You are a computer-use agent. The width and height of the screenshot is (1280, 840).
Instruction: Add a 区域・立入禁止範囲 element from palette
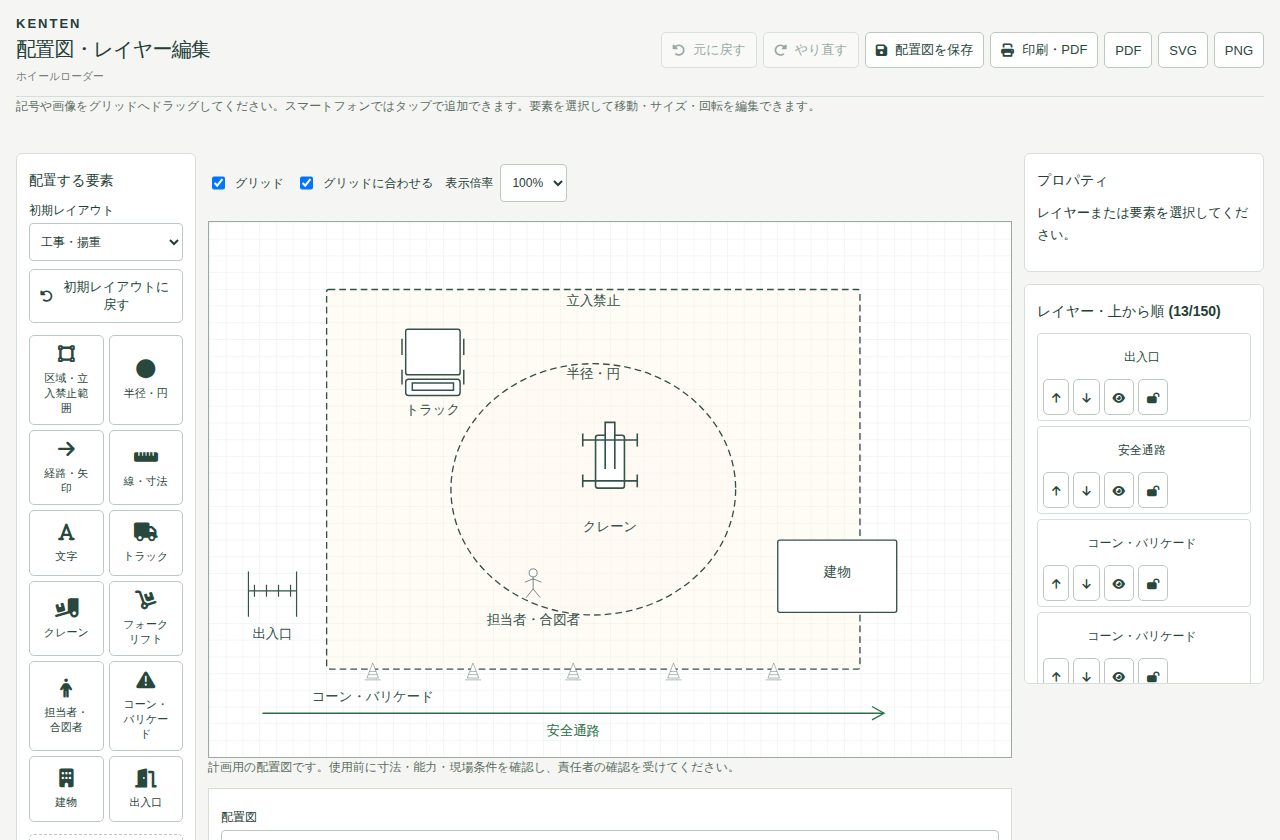pyautogui.click(x=66, y=379)
